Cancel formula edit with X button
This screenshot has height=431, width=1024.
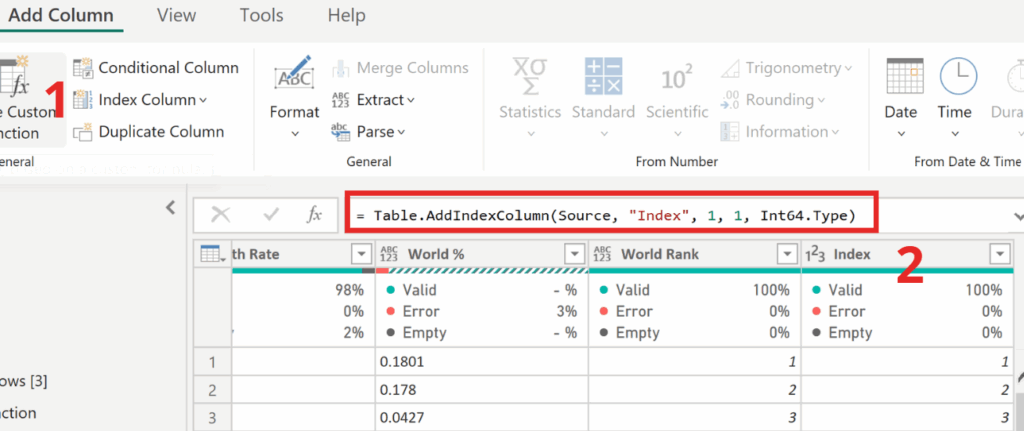click(221, 215)
